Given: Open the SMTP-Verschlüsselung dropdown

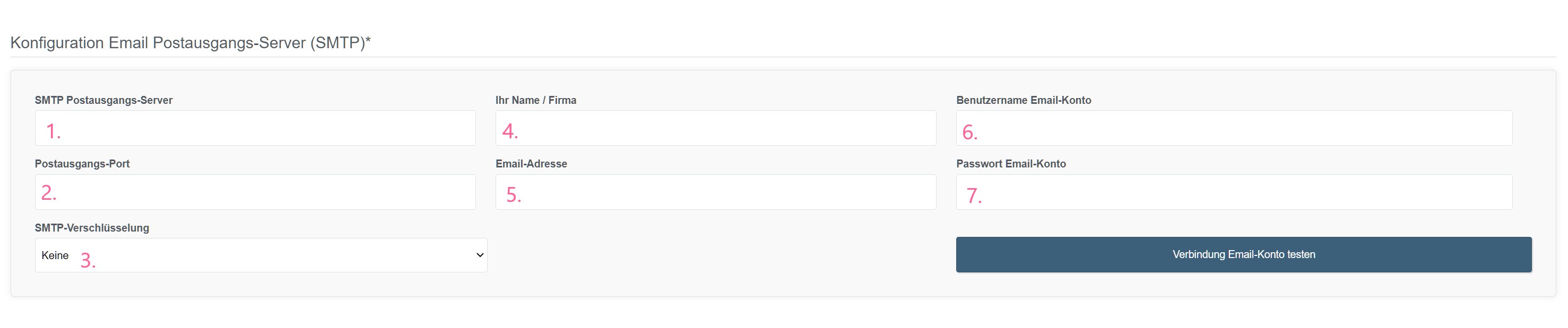Looking at the screenshot, I should tap(261, 255).
